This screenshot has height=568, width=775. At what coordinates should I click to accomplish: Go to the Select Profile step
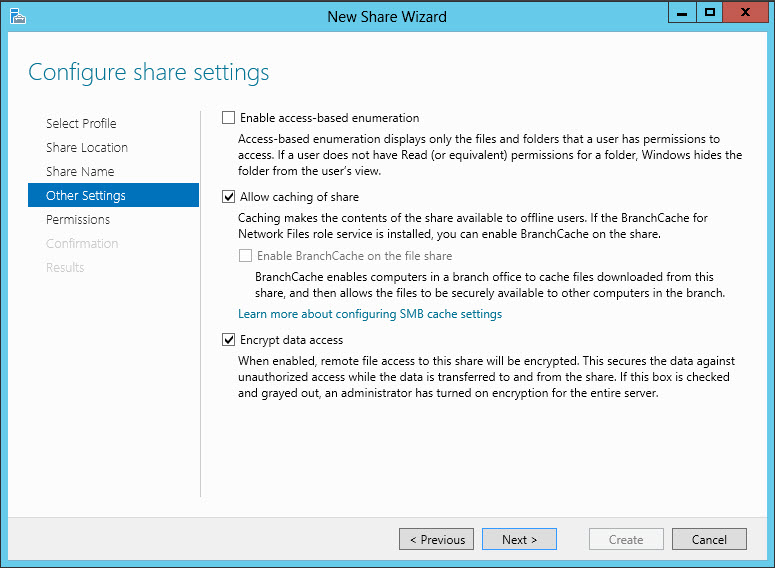click(x=81, y=123)
